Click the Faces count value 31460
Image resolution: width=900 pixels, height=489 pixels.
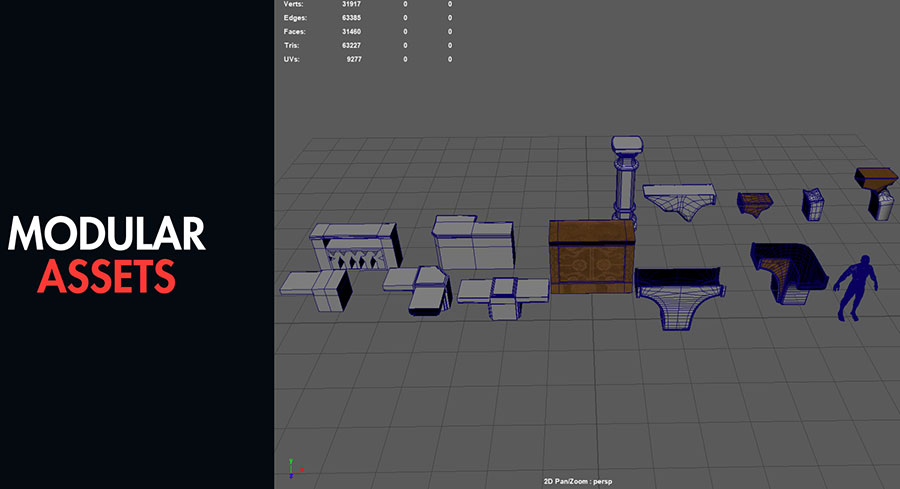click(x=351, y=32)
